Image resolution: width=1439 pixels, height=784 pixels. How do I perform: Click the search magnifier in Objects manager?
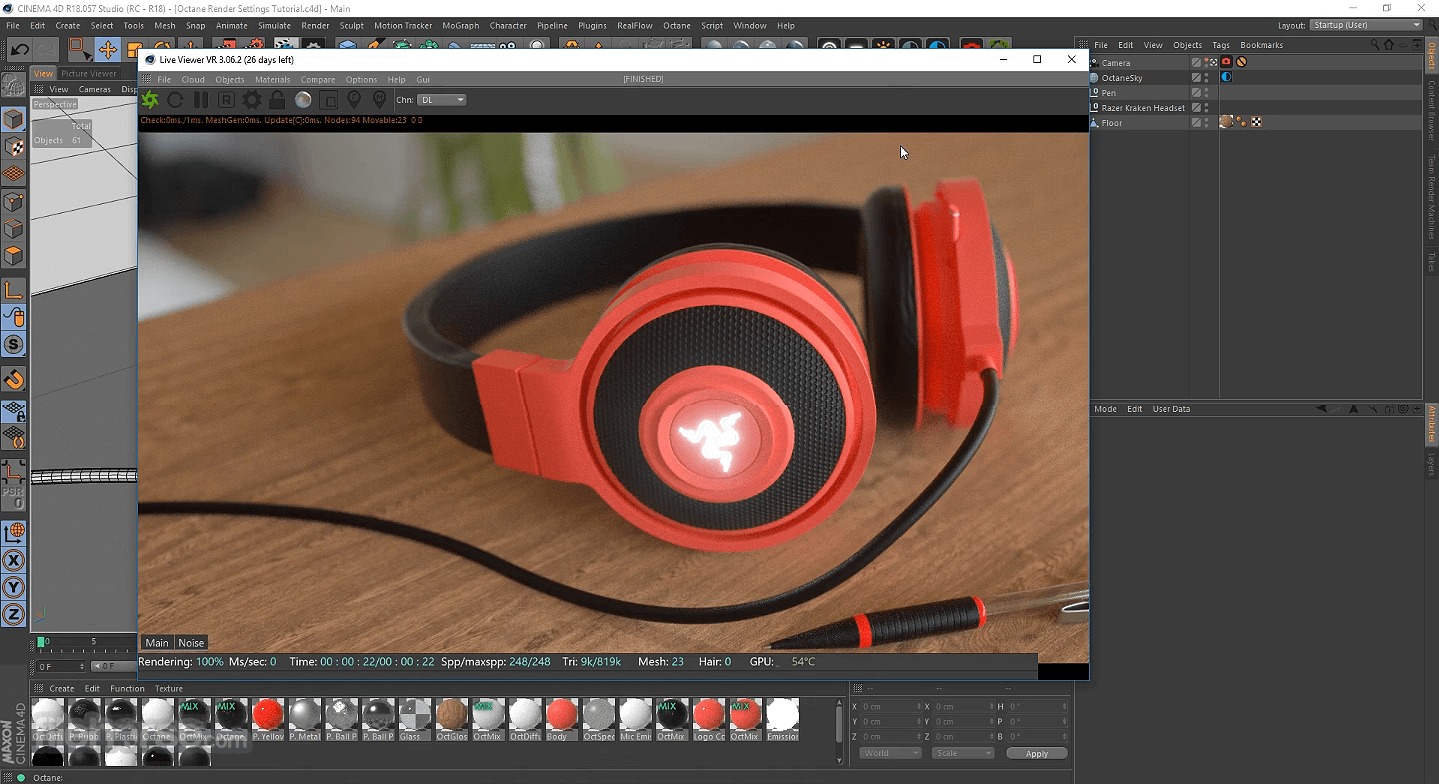[1375, 45]
